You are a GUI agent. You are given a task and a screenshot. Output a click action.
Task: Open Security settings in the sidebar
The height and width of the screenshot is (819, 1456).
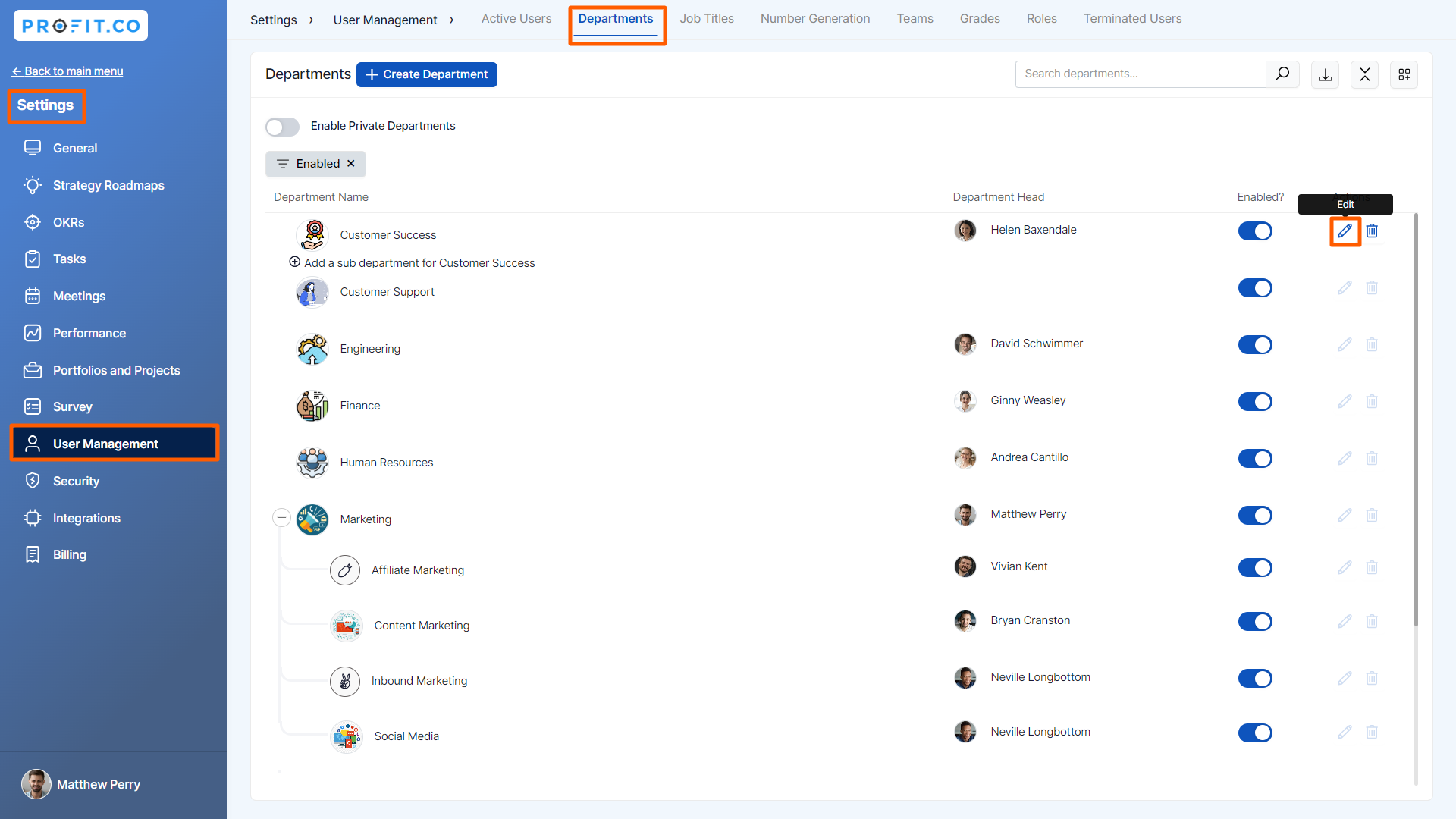click(76, 481)
